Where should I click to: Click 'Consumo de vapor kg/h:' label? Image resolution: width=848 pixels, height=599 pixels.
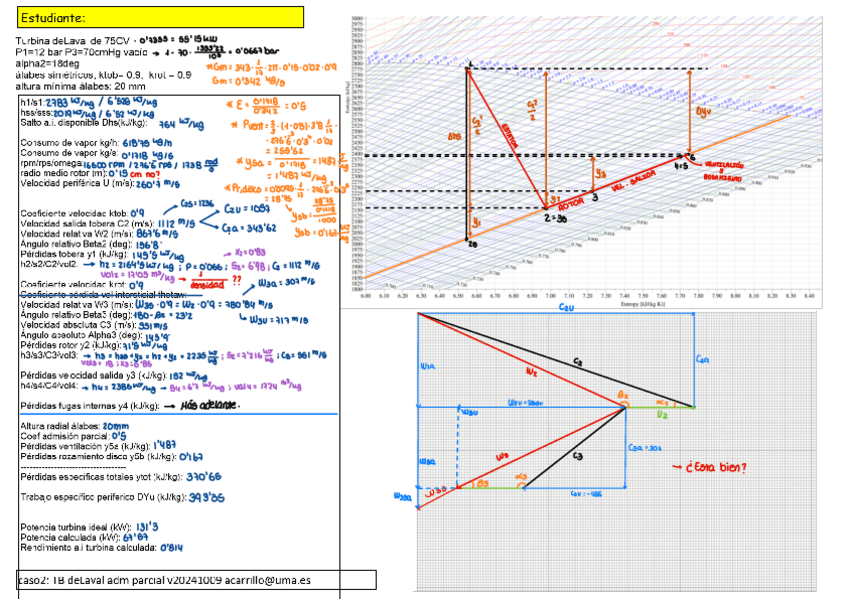coord(70,143)
